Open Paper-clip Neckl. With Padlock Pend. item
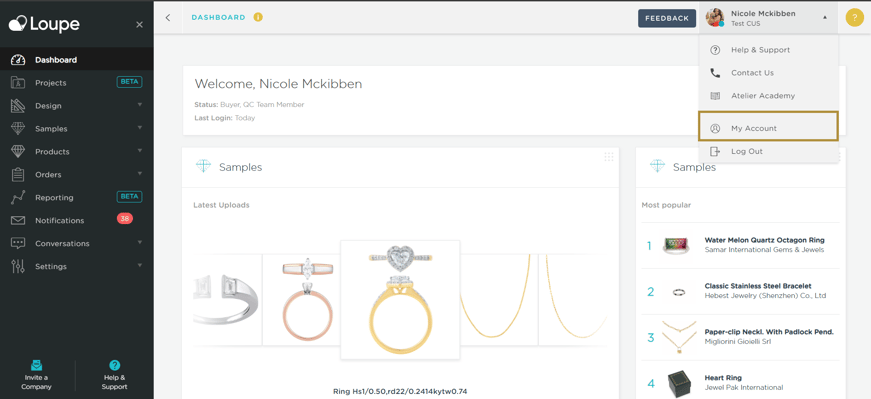 coord(769,332)
